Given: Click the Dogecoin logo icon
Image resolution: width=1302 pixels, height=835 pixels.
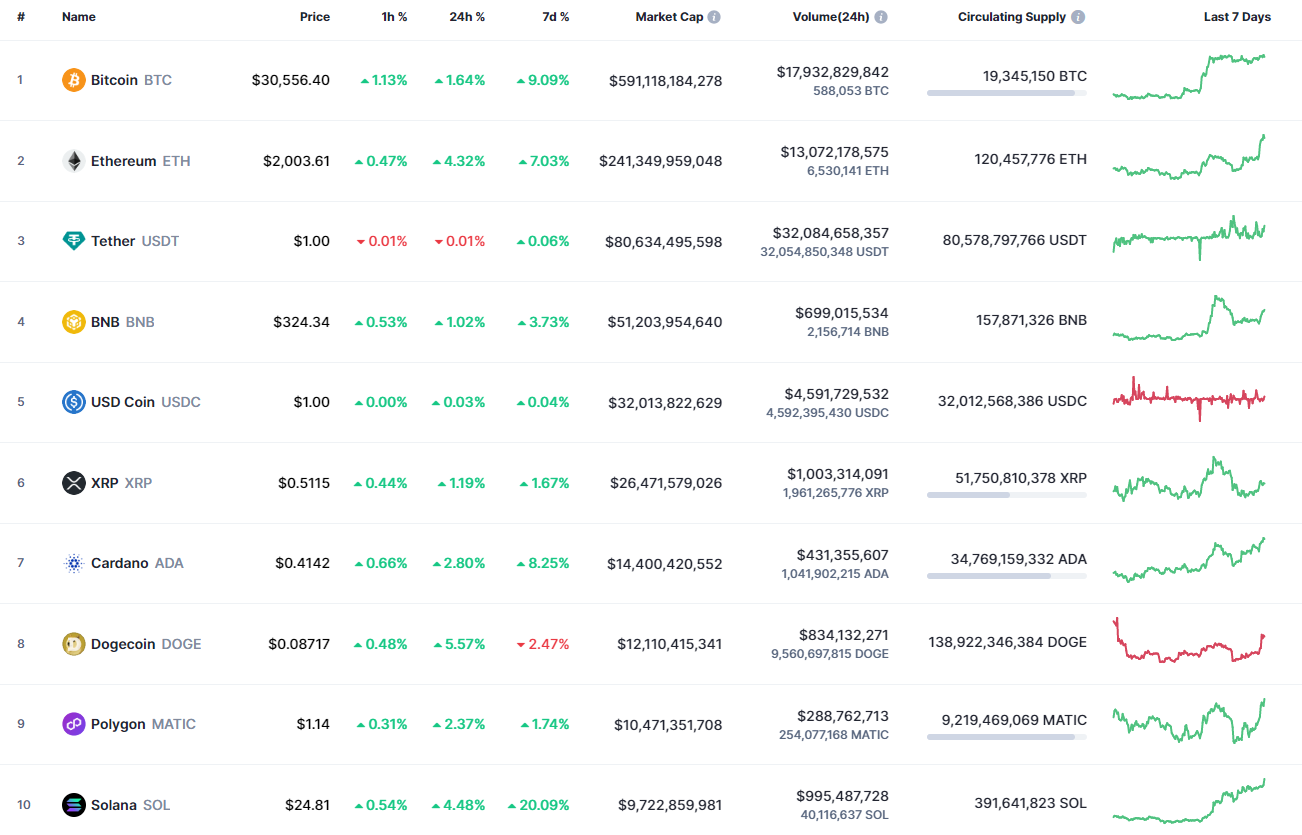Looking at the screenshot, I should [73, 643].
